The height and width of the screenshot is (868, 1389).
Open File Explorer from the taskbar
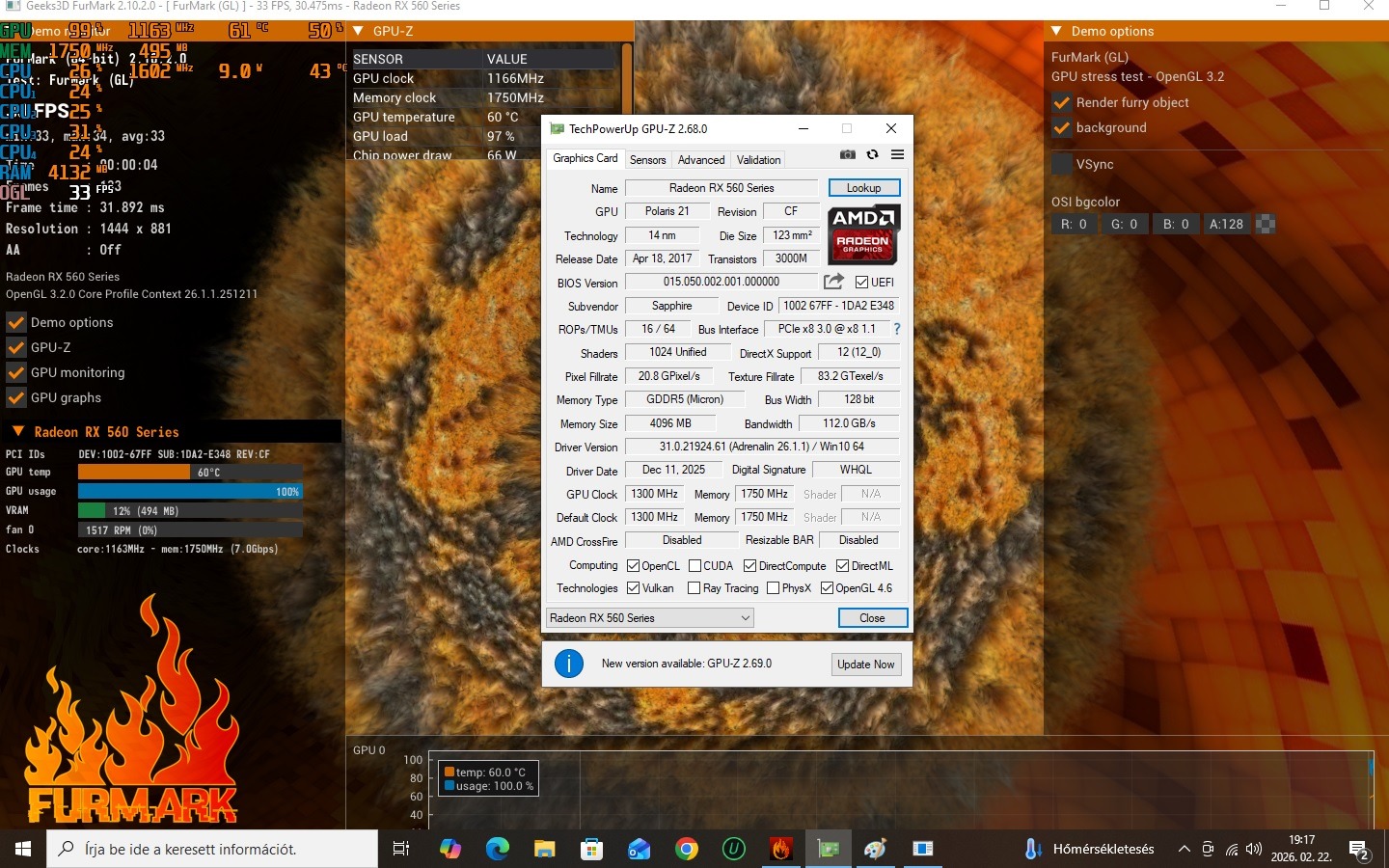tap(545, 849)
